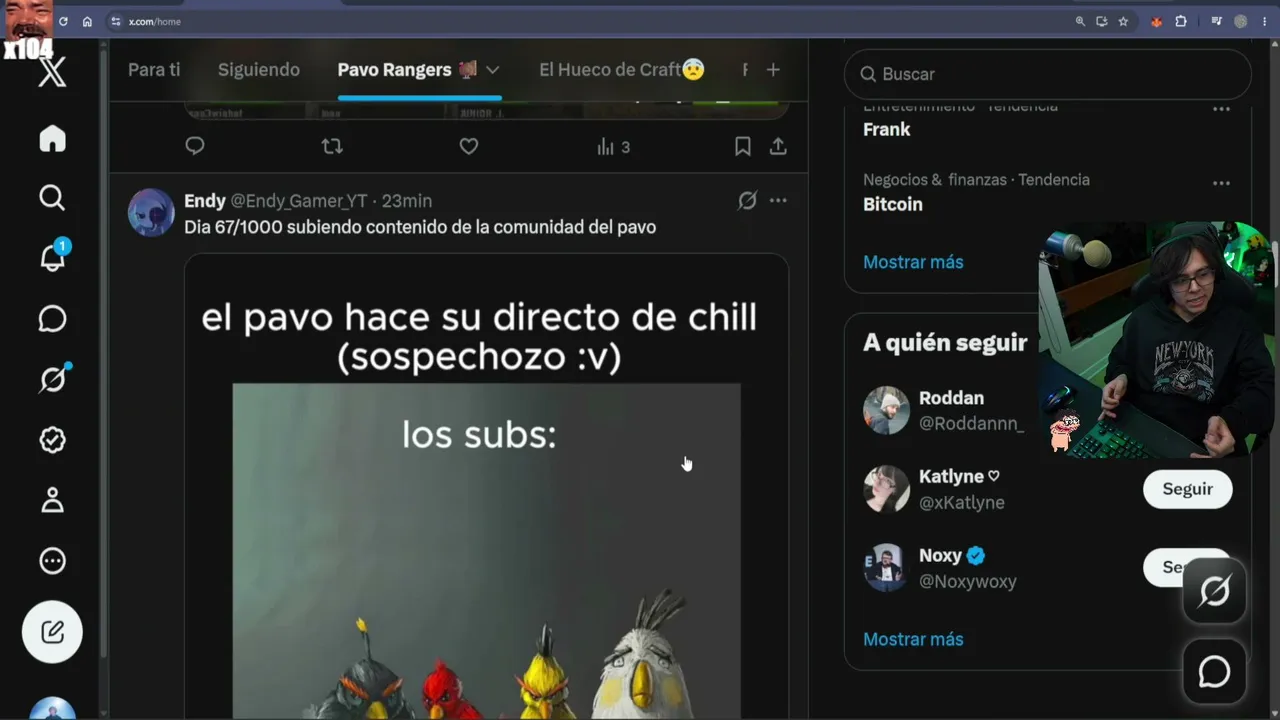1280x720 pixels.
Task: Open Katlyne's profile avatar
Action: [x=886, y=489]
